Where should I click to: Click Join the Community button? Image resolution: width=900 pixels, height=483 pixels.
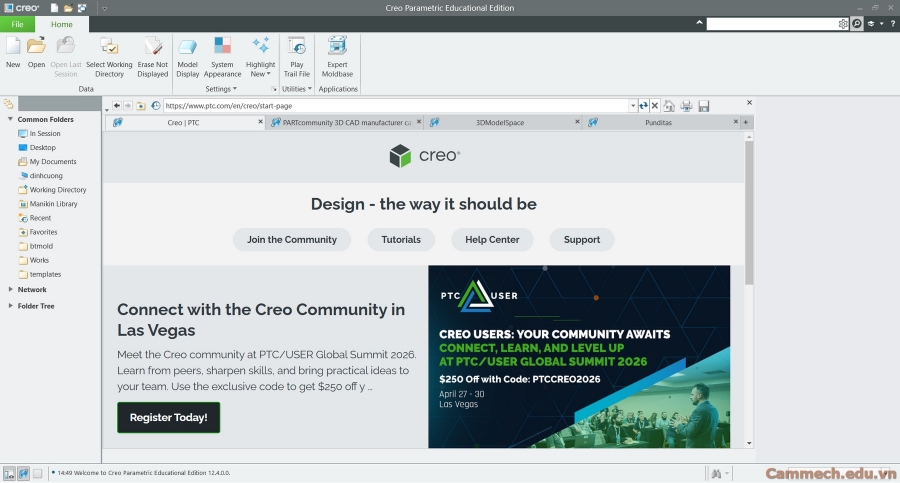(292, 239)
